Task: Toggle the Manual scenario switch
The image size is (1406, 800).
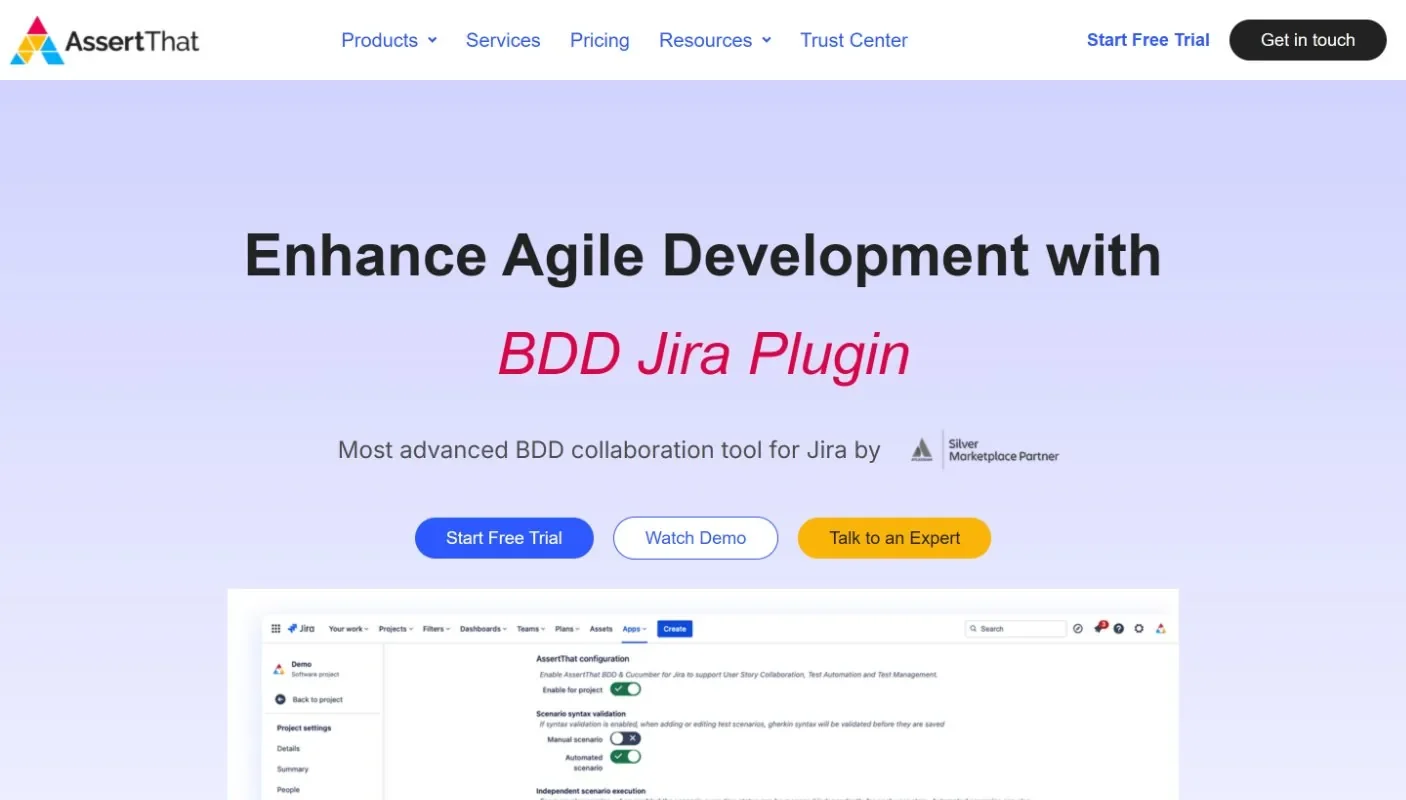Action: coord(626,738)
